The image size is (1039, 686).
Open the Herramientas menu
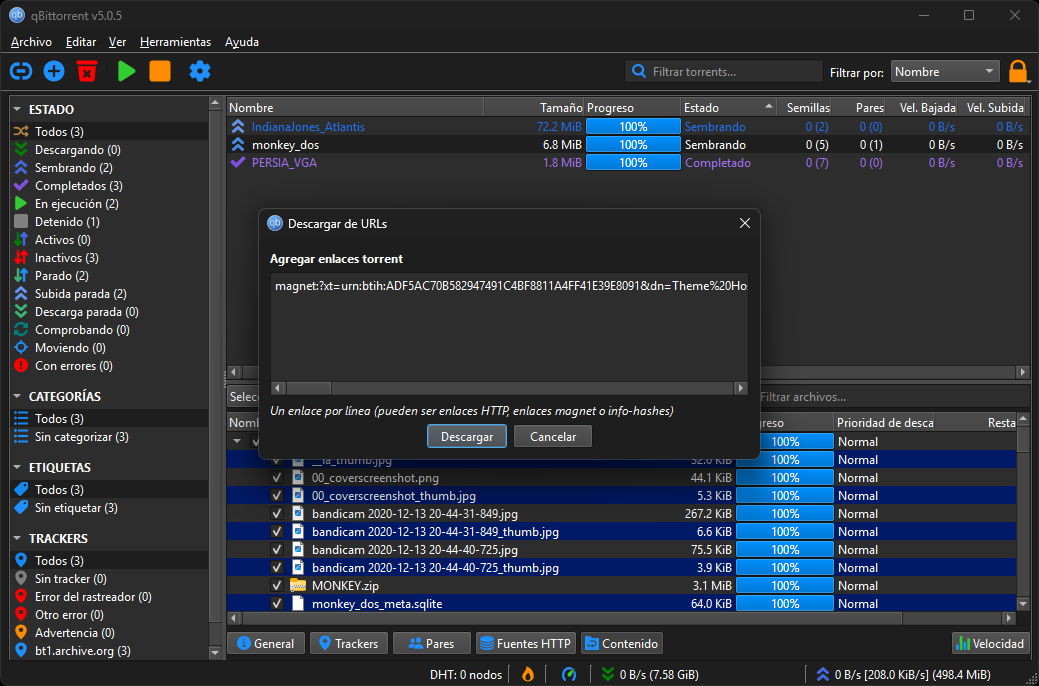tap(175, 42)
